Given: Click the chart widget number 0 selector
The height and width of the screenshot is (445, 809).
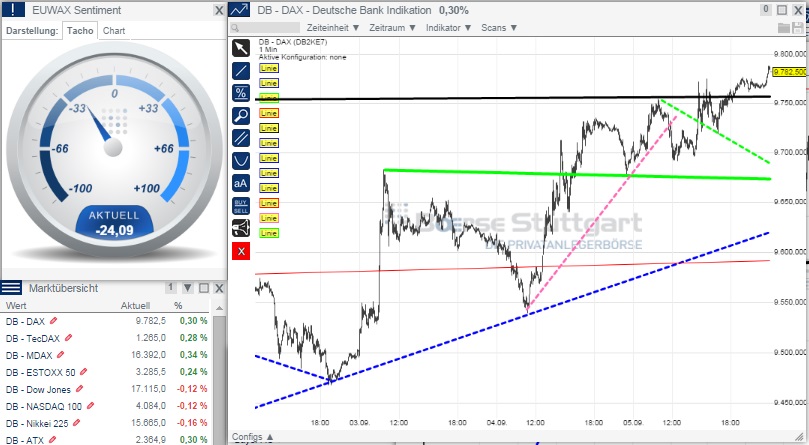Looking at the screenshot, I should click(x=766, y=9).
